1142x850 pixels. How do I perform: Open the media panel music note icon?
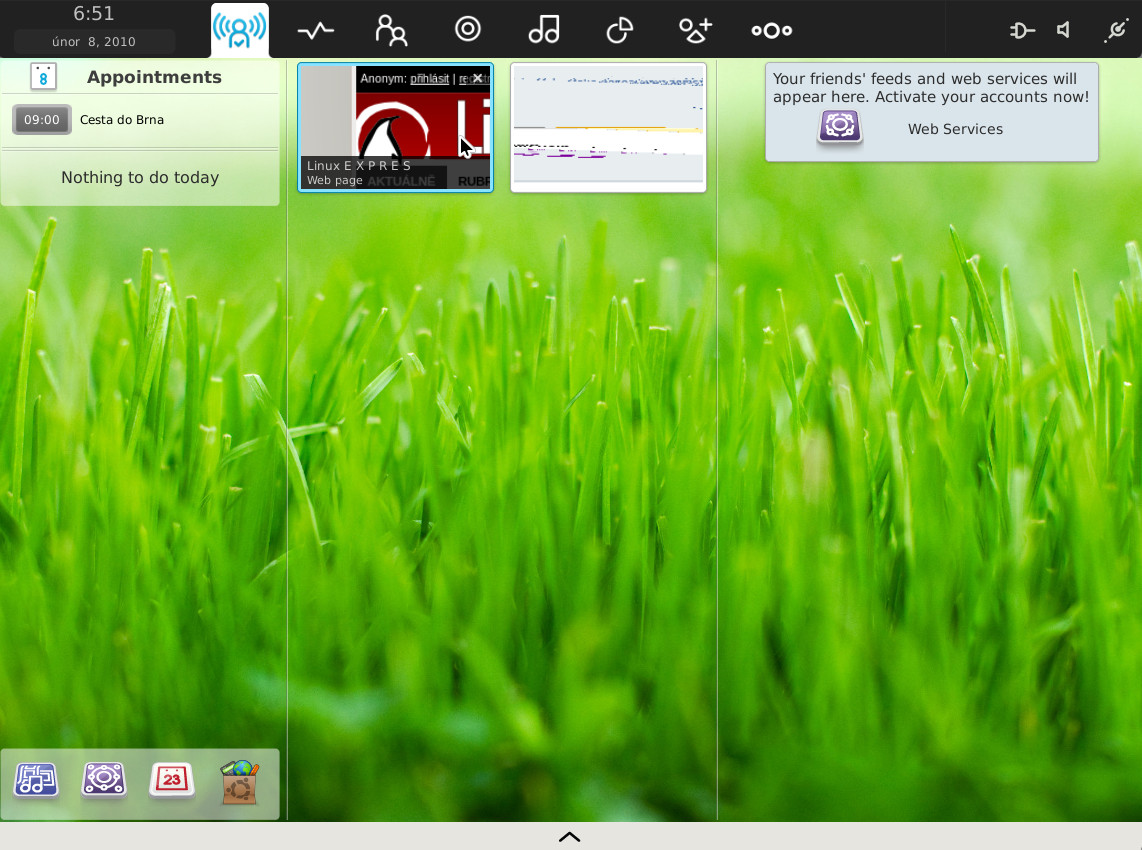tap(544, 30)
